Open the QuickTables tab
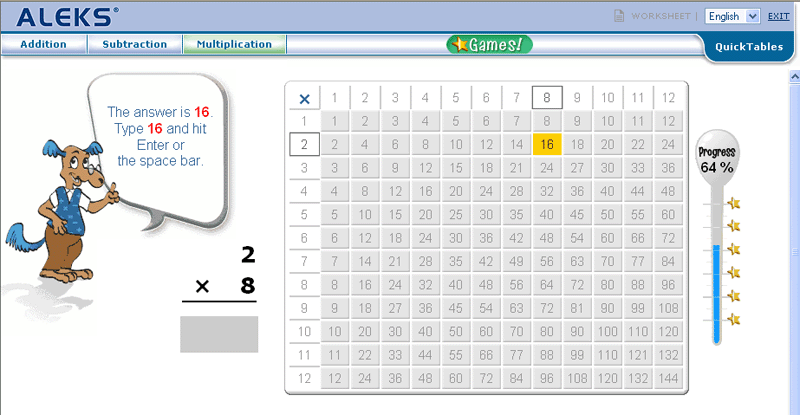The width and height of the screenshot is (800, 415). 748,47
